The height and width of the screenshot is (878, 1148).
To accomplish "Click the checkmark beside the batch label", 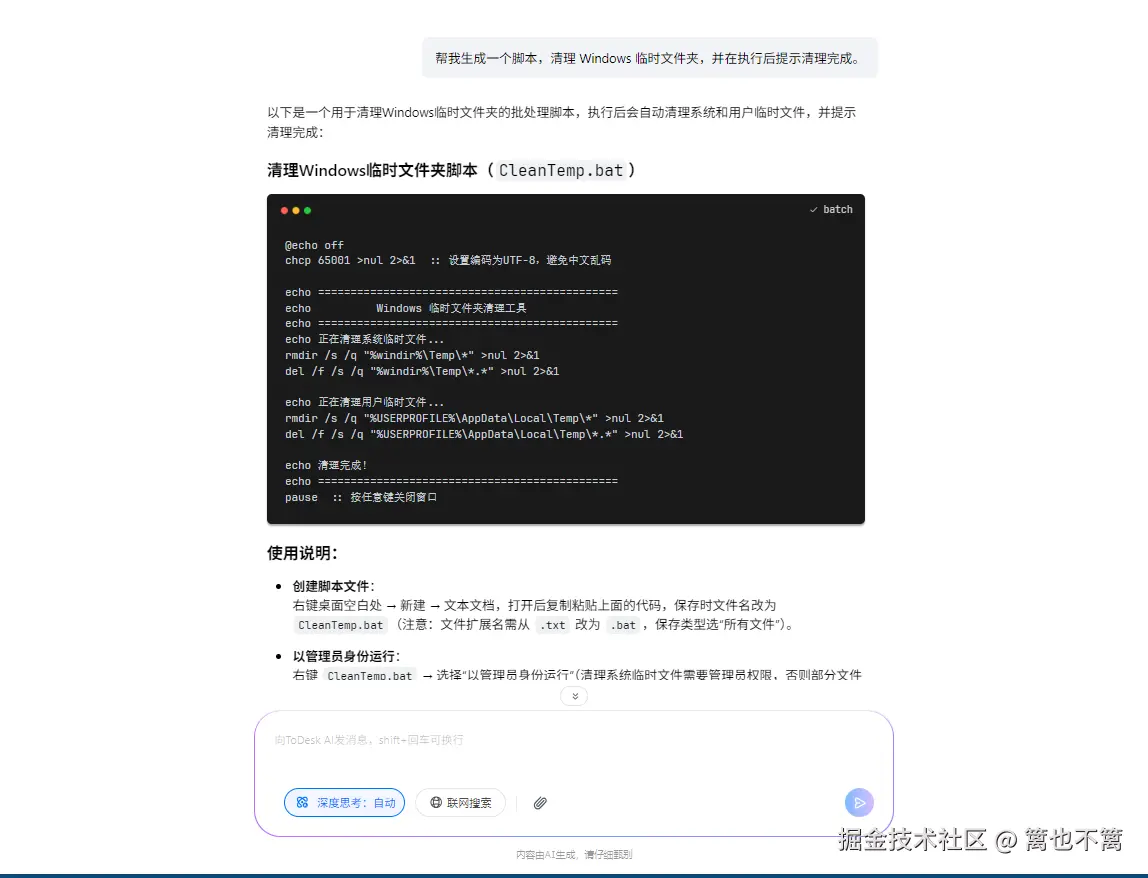I will tap(813, 210).
